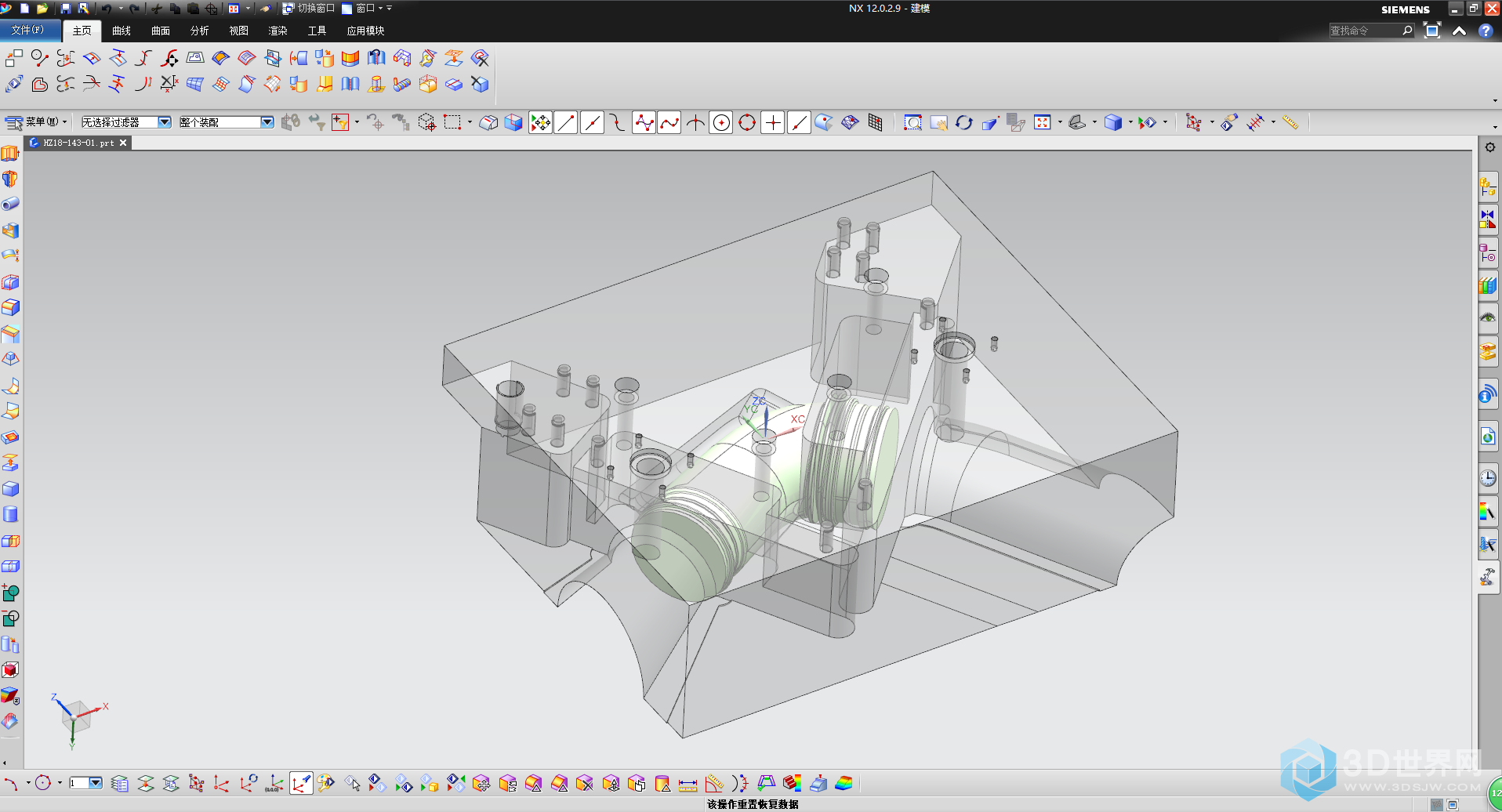Click the Face Analysis rainbow icon
The width and height of the screenshot is (1502, 812).
click(844, 783)
